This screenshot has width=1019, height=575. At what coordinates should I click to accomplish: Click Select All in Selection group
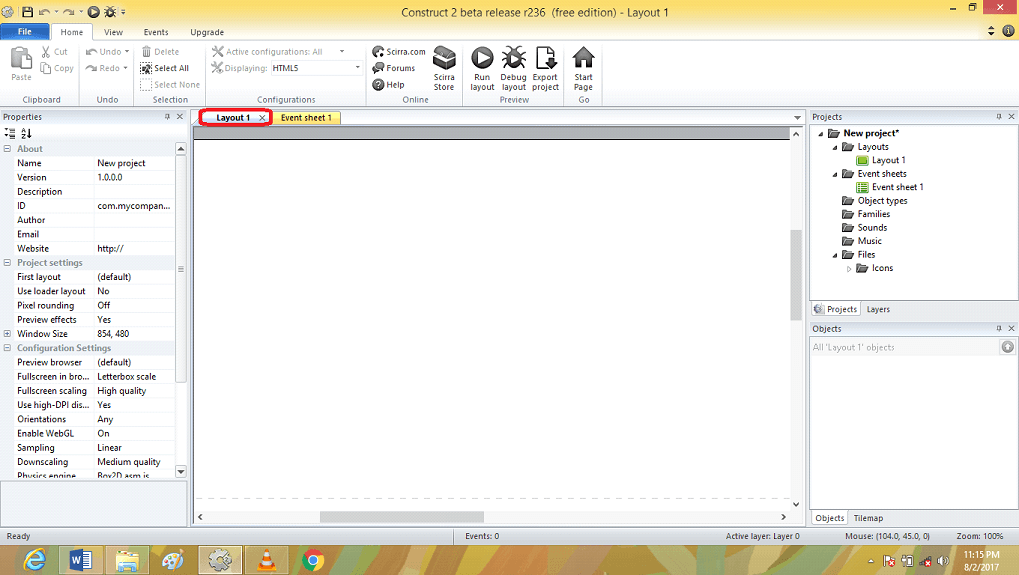[x=164, y=68]
